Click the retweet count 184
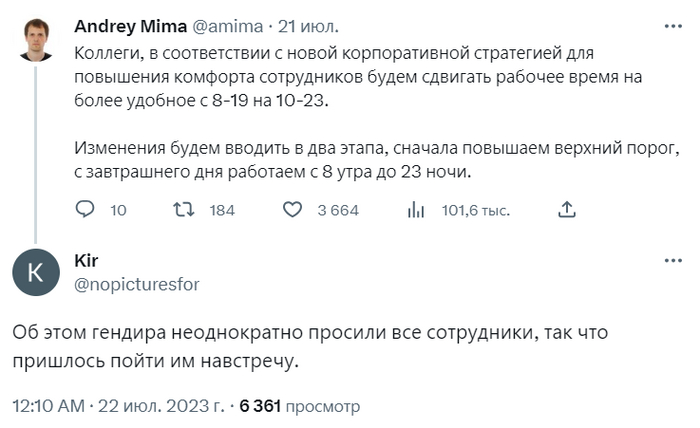Image resolution: width=700 pixels, height=428 pixels. pyautogui.click(x=221, y=210)
